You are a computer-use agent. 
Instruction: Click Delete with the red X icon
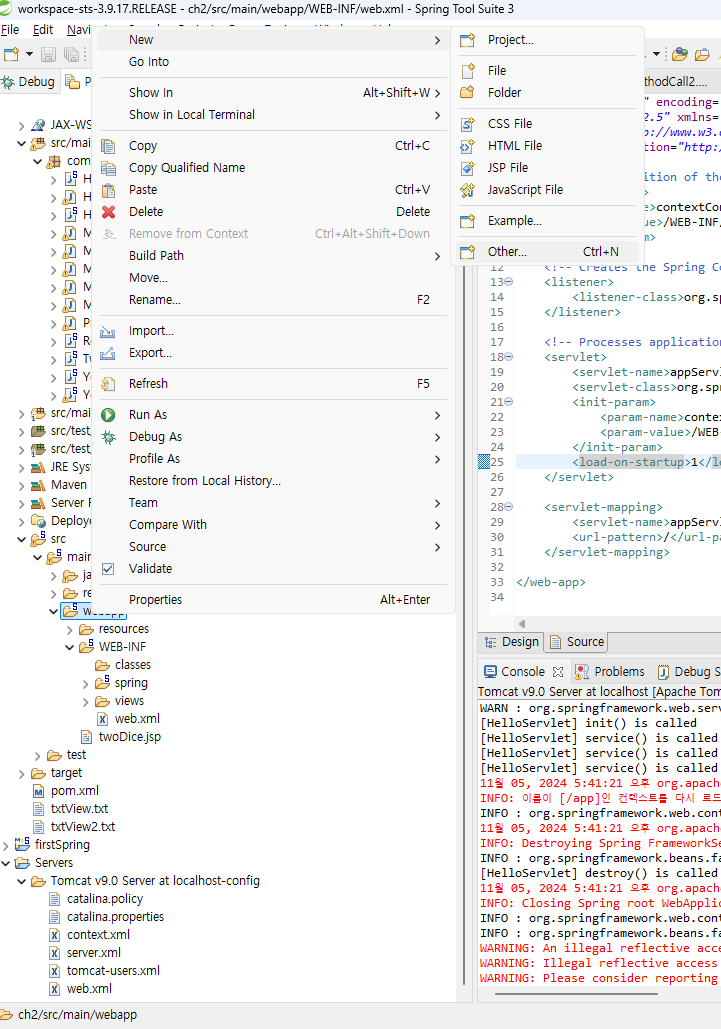(x=272, y=212)
